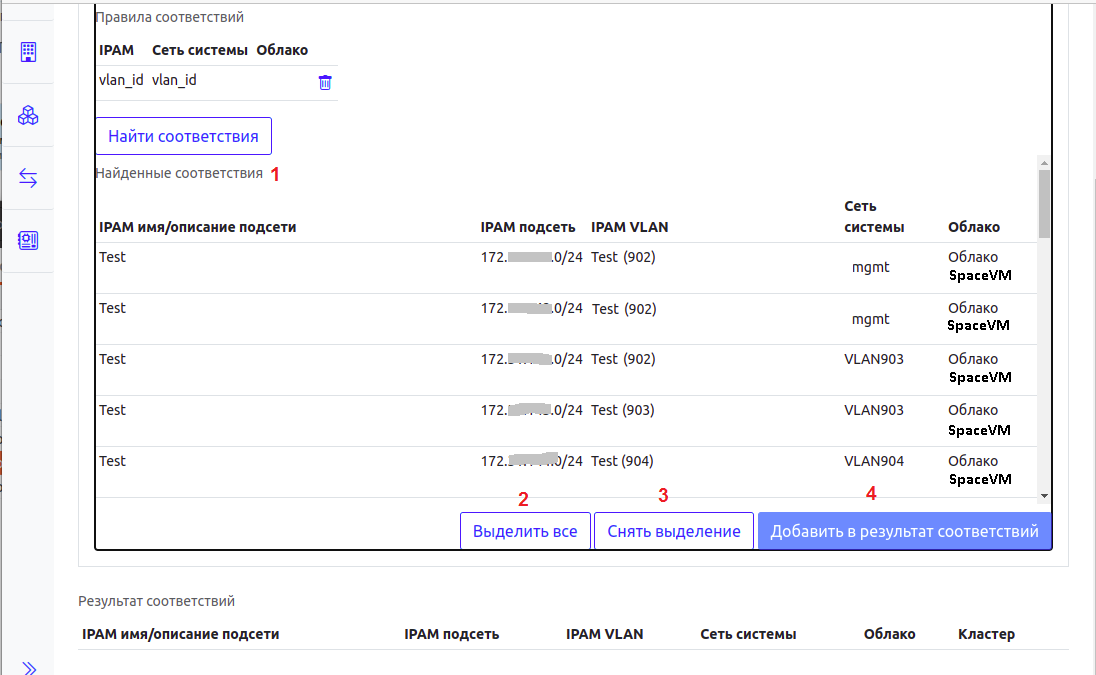
Task: Expand sidebar with the double chevron icon
Action: pyautogui.click(x=28, y=667)
